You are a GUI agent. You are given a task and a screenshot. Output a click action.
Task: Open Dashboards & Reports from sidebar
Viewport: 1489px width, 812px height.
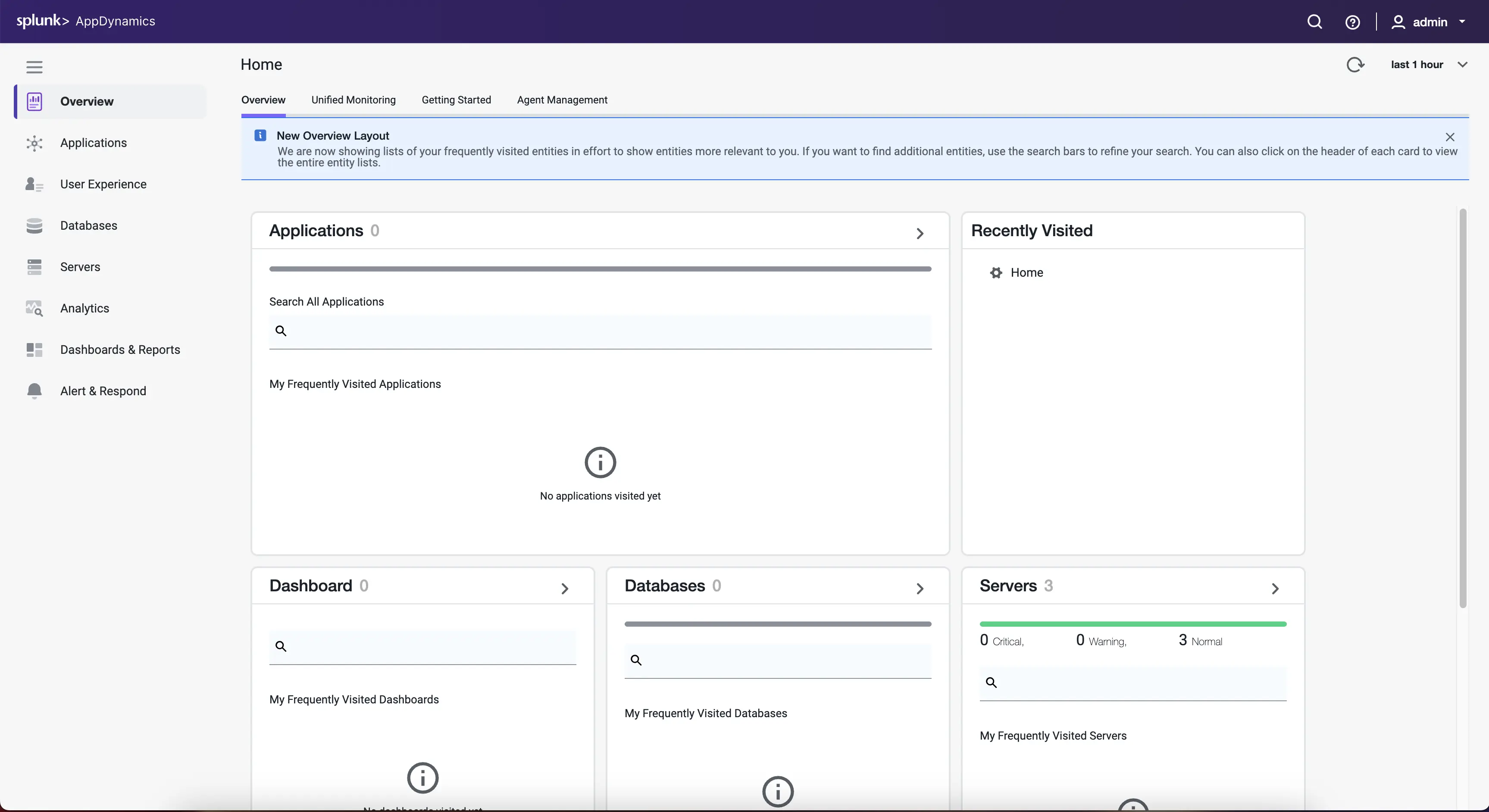[34, 350]
